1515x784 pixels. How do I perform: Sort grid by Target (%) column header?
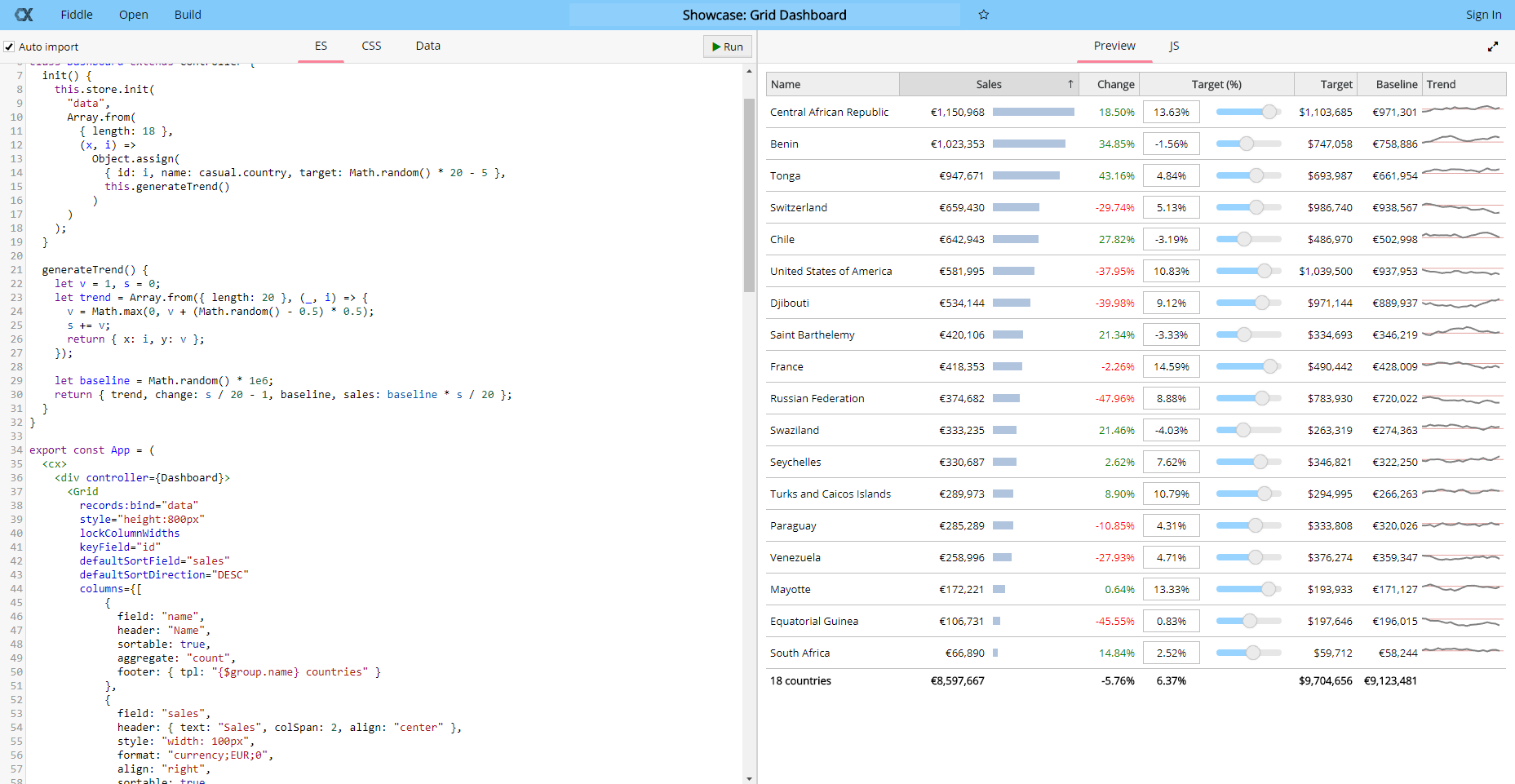(x=1216, y=84)
